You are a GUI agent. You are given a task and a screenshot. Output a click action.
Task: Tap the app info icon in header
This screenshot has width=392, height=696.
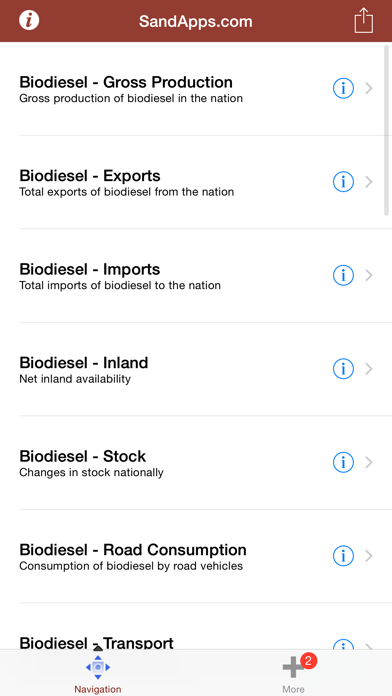pyautogui.click(x=29, y=20)
